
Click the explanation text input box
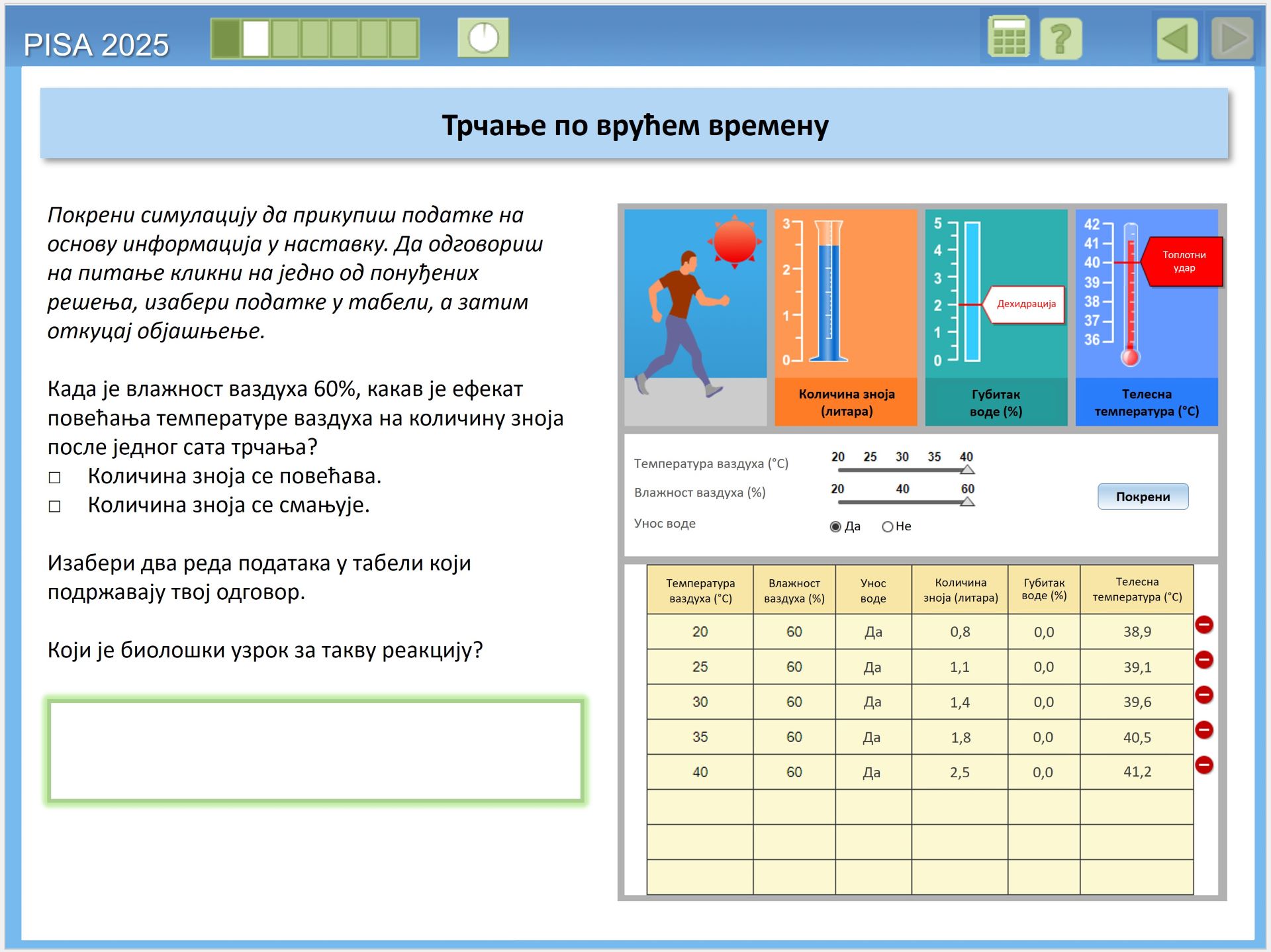316,751
